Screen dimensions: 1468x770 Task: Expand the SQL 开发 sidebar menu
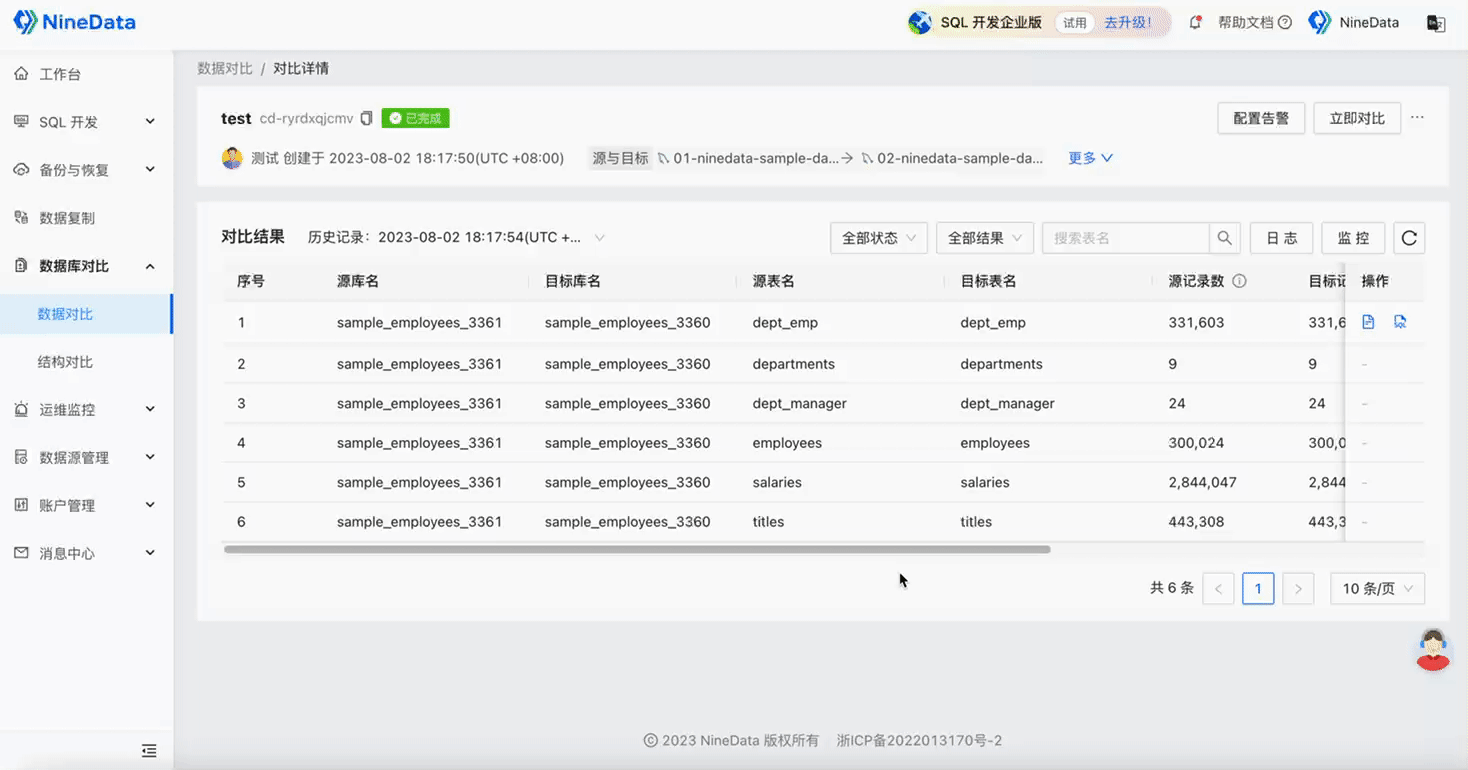click(x=85, y=122)
